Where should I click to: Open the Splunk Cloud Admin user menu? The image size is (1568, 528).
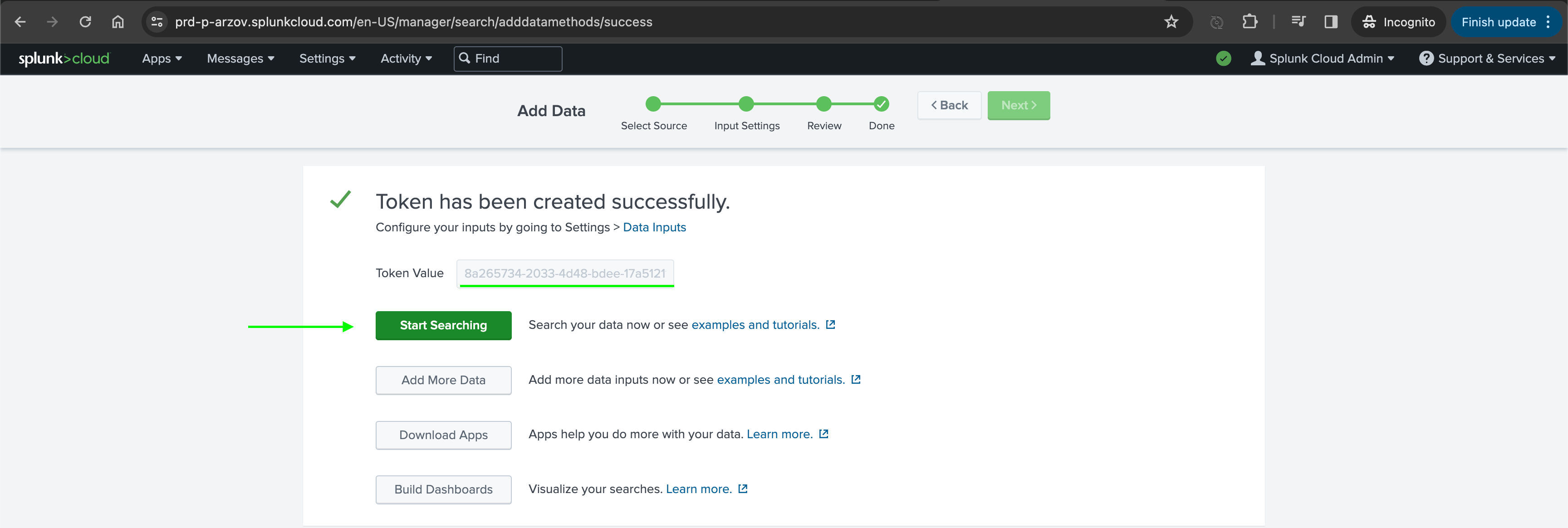point(1322,59)
